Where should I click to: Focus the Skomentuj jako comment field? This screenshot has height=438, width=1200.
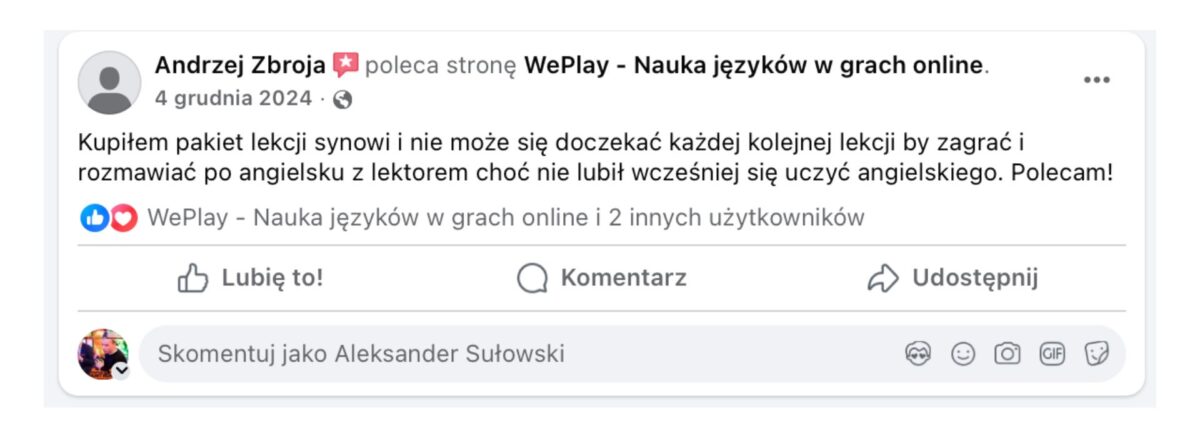tap(500, 353)
